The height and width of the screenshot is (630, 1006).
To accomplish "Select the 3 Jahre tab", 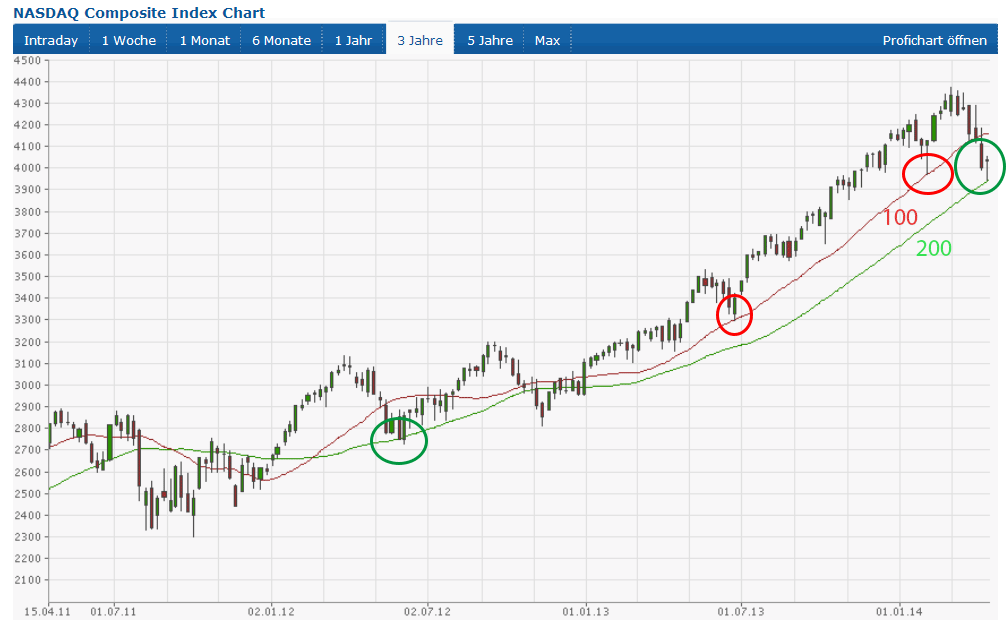I will click(x=420, y=40).
